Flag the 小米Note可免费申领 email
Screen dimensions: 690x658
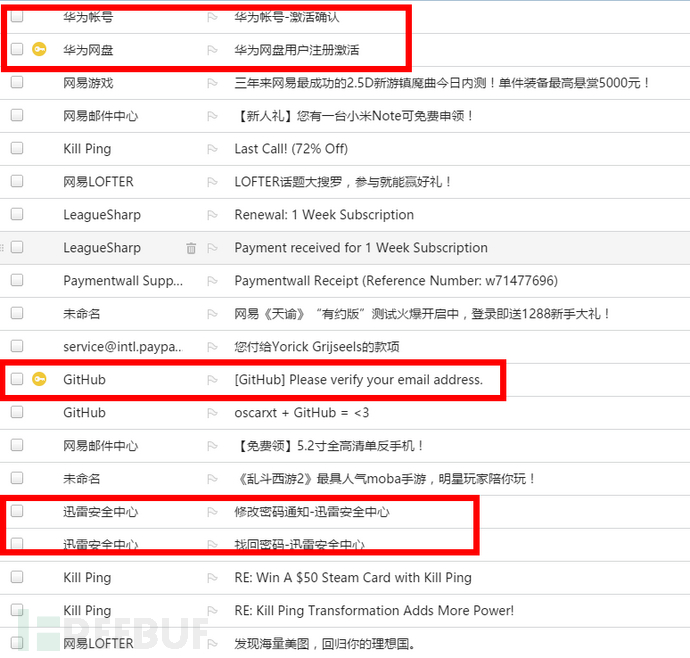212,116
